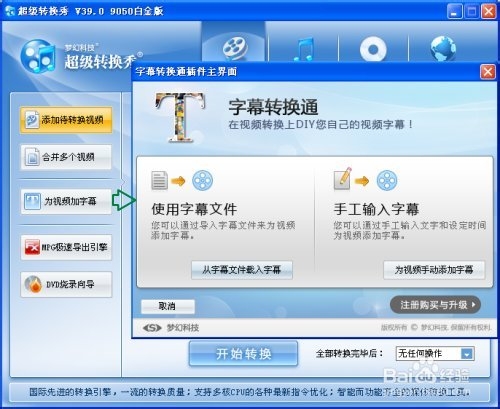Click the 超级转换秀 application logo icon

pos(38,56)
